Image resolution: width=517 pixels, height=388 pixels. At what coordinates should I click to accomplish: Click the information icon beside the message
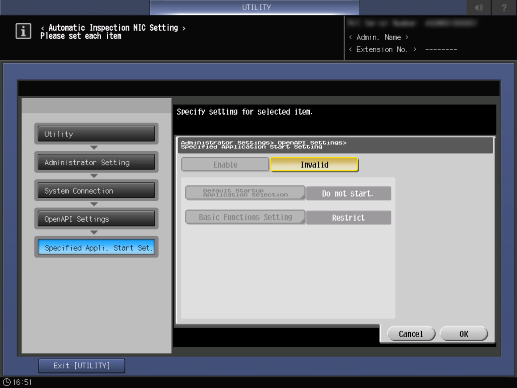tap(23, 31)
